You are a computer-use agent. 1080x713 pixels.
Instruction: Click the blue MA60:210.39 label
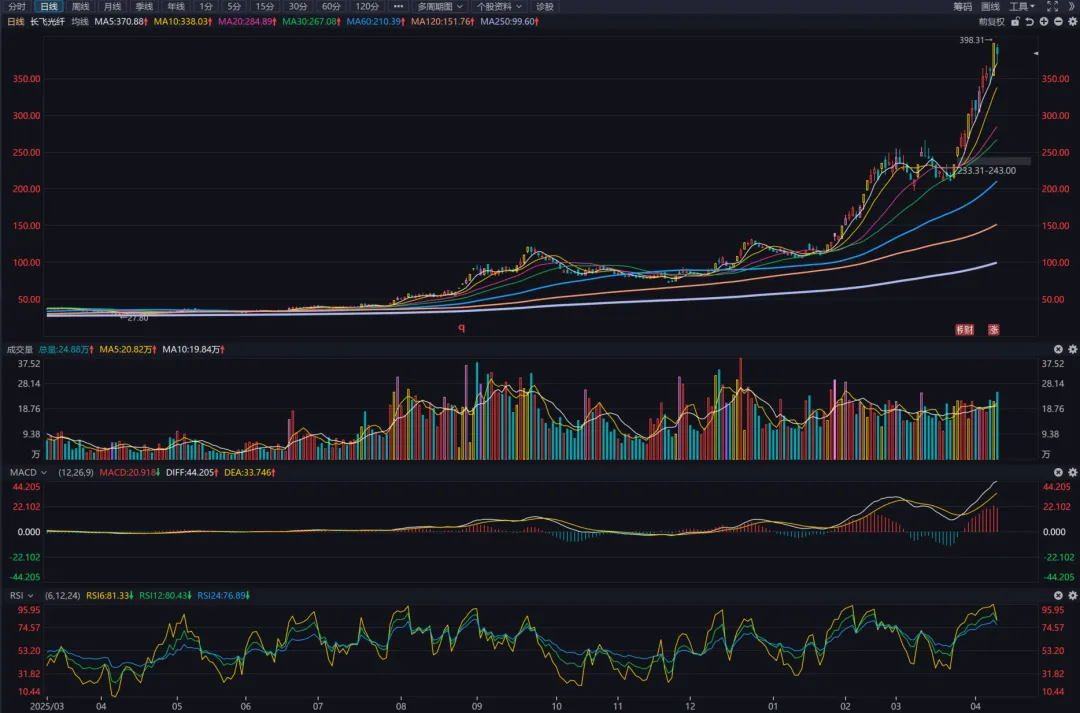375,22
